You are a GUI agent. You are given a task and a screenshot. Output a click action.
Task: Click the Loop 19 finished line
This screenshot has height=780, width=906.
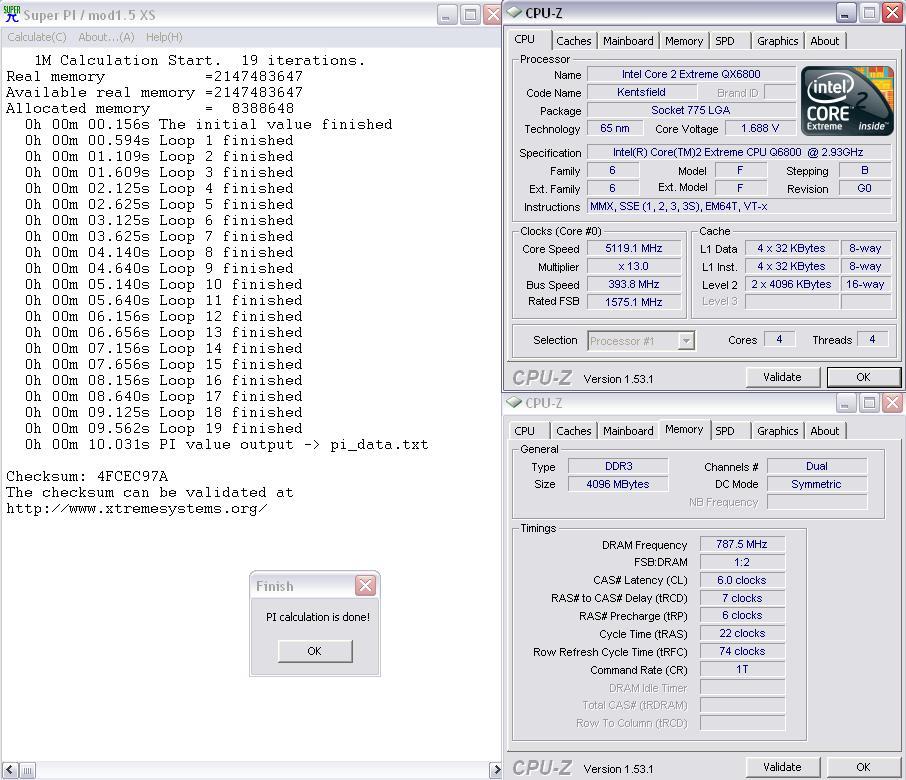tap(164, 429)
